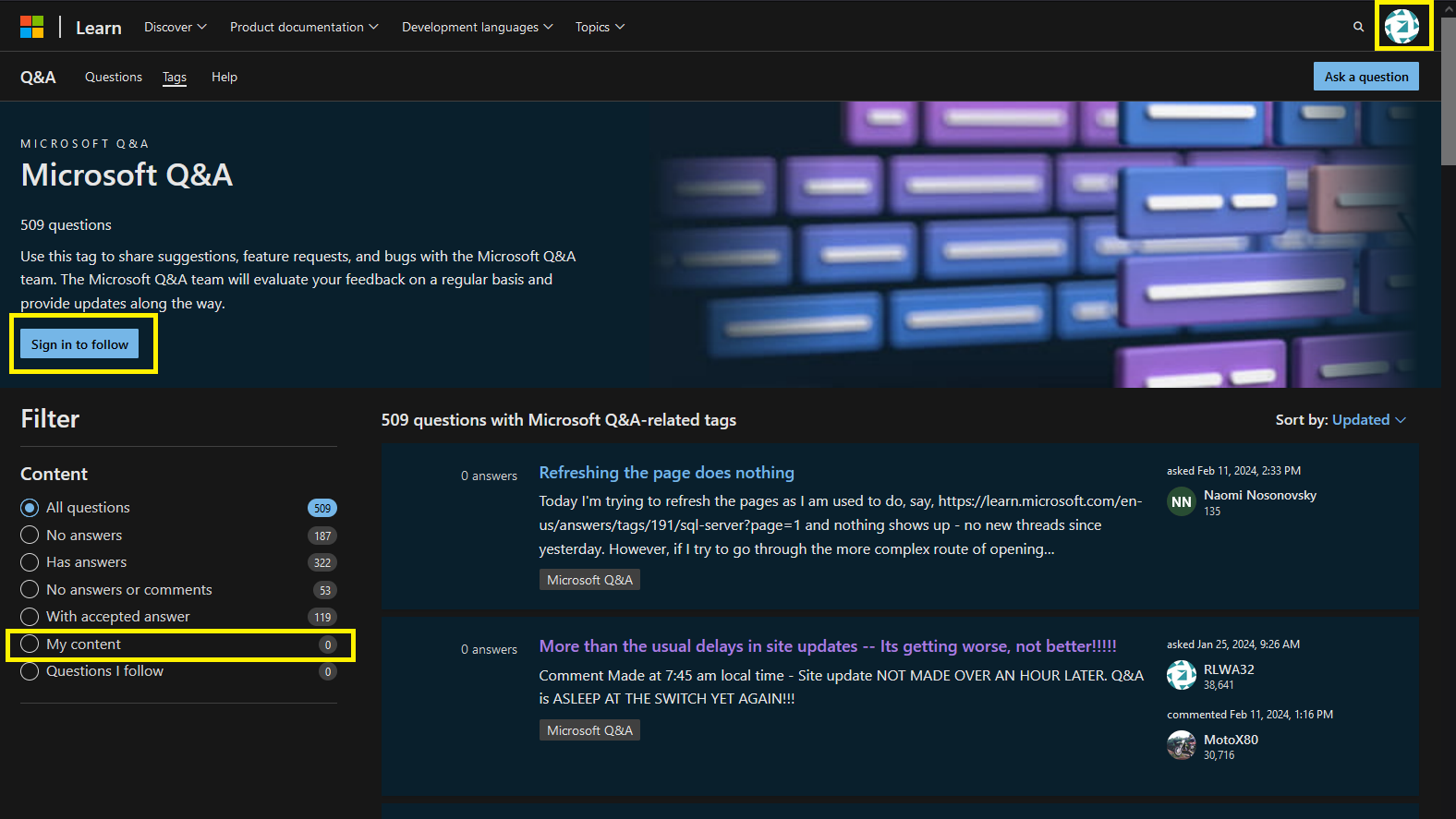This screenshot has width=1456, height=819.
Task: Go to the Q&A home link
Action: point(38,77)
